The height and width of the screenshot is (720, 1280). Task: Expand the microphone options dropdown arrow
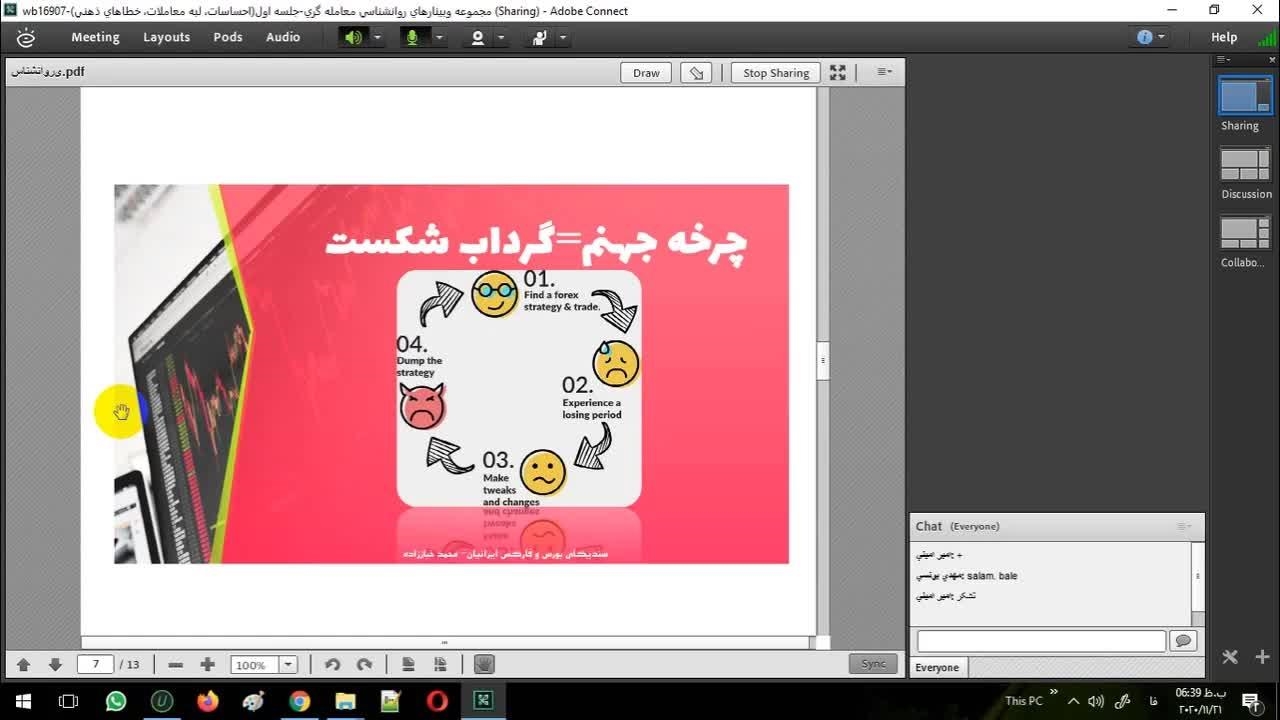tap(438, 37)
